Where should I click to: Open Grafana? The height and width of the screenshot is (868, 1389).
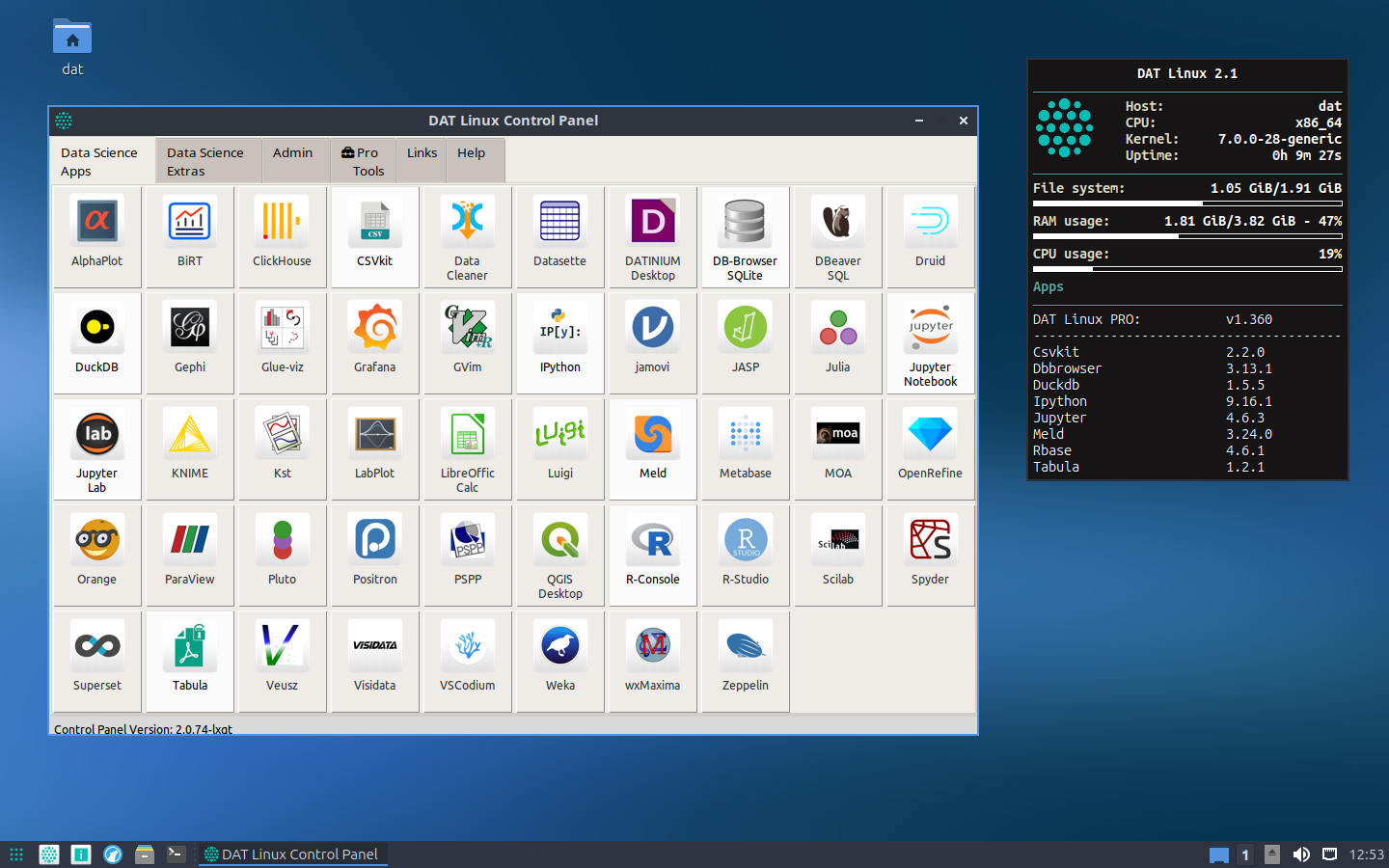pos(375,343)
